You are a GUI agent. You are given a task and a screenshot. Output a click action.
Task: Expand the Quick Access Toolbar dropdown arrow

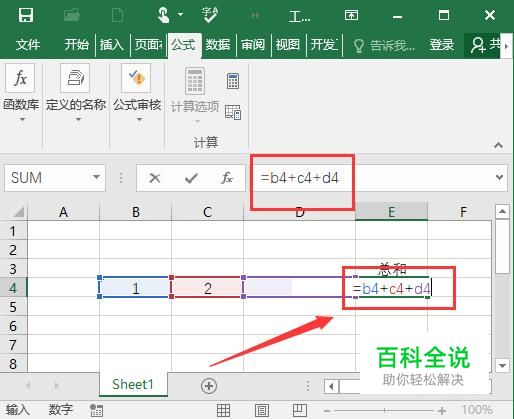pos(181,15)
